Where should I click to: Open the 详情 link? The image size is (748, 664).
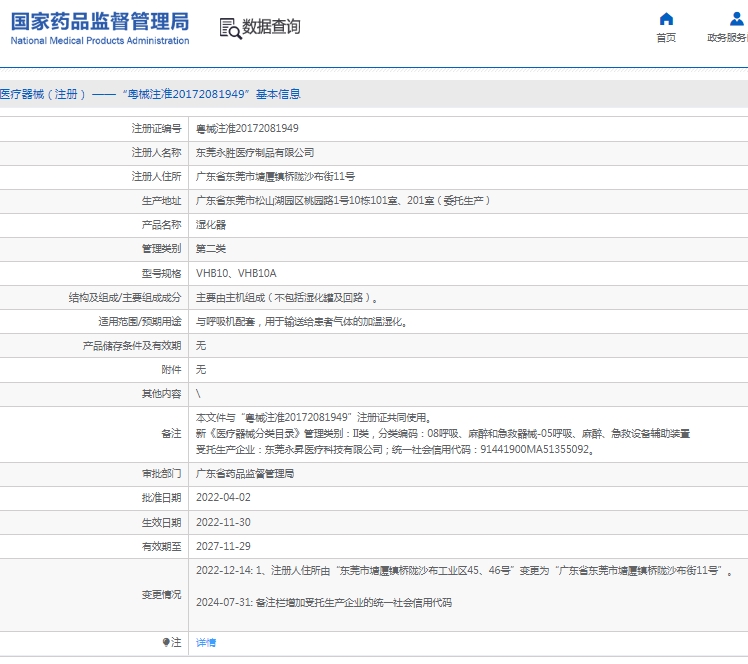pos(206,643)
